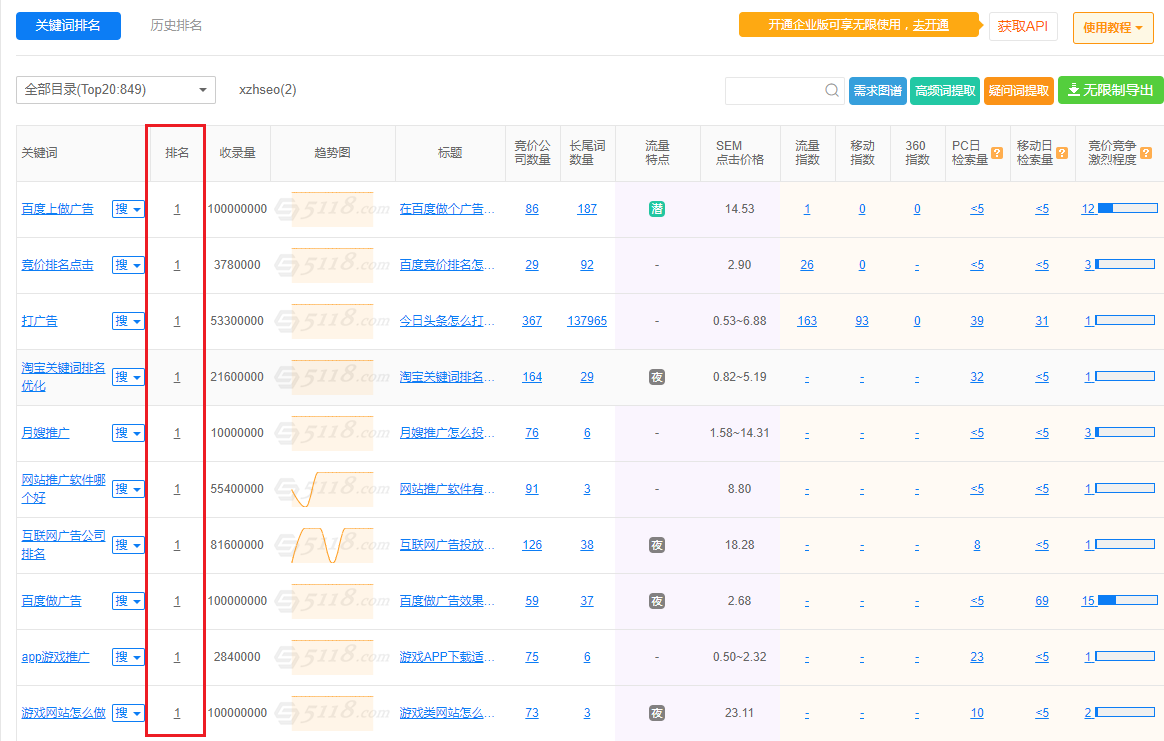Click help icon beside 移动日检索量 header
The height and width of the screenshot is (741, 1164).
point(1061,153)
